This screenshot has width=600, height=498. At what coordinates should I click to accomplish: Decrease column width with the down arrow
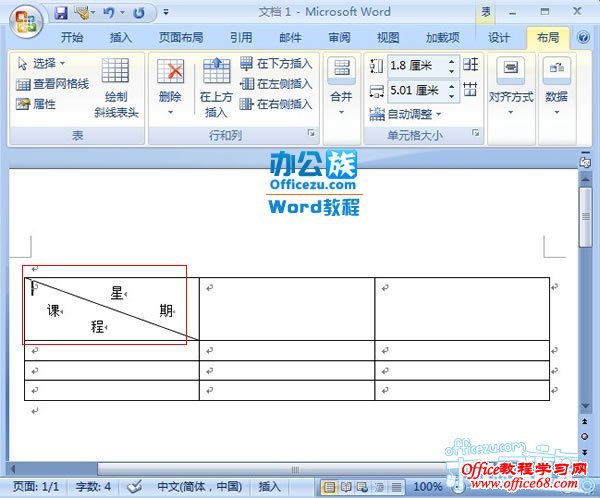[x=452, y=96]
